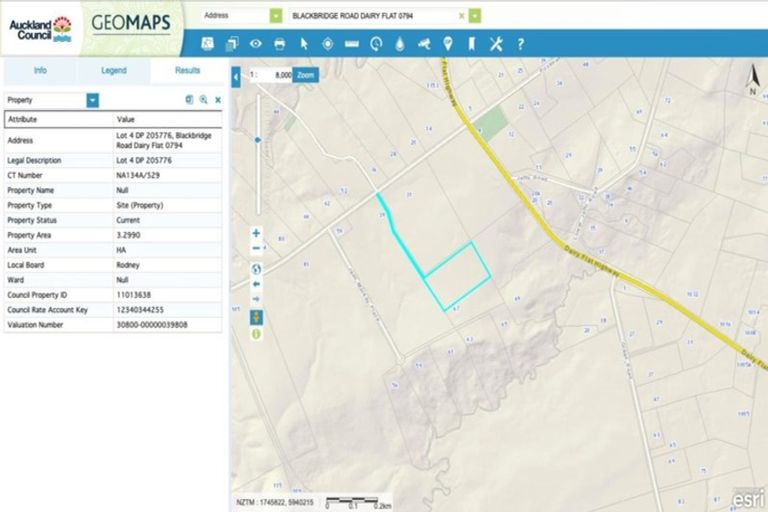Open the Property results dropdown

coord(93,100)
